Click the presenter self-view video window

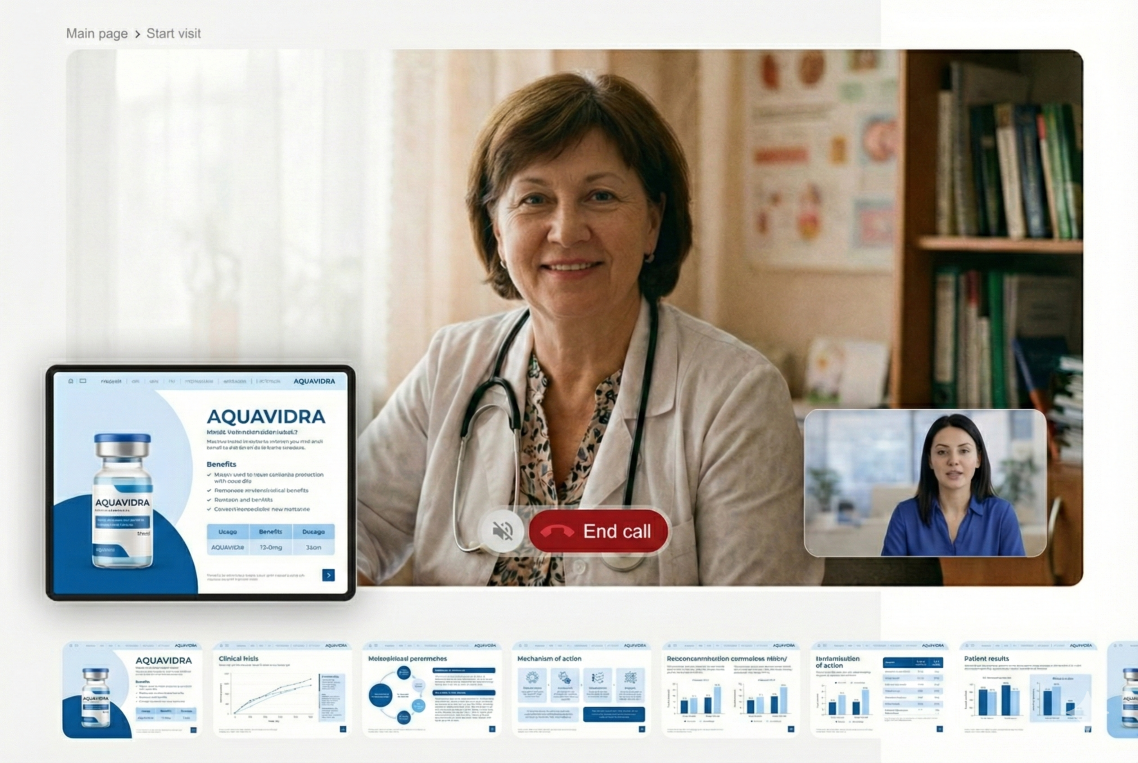coord(925,482)
